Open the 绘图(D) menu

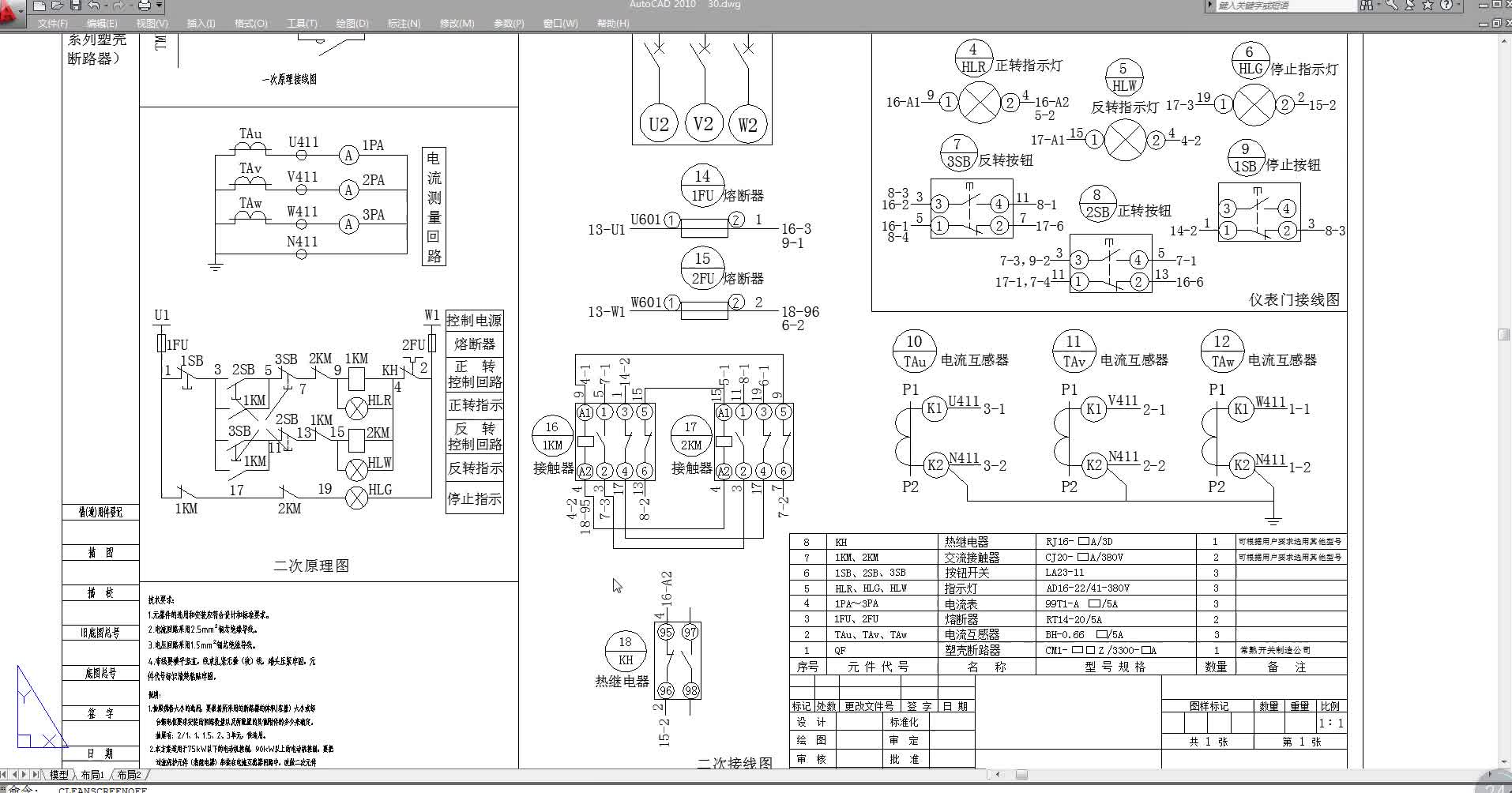(x=352, y=23)
